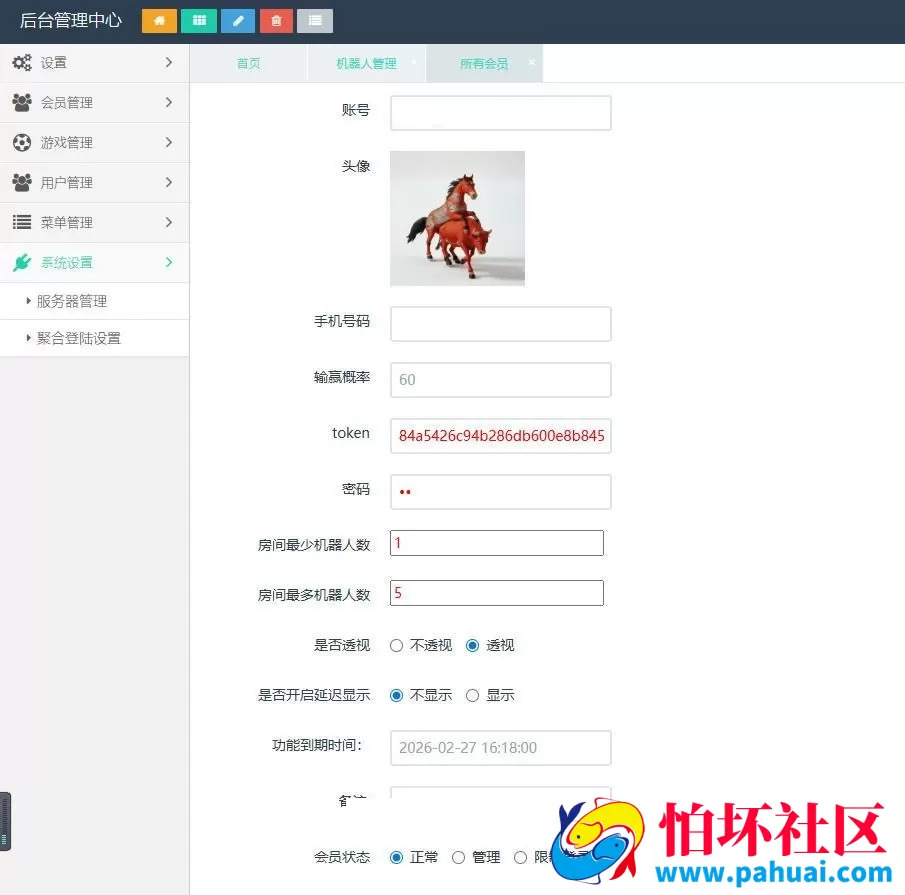Select the 不显示 delay radio option

point(397,695)
